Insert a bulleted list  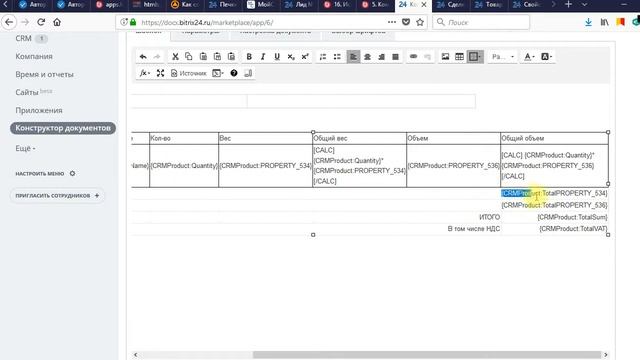[x=337, y=57]
